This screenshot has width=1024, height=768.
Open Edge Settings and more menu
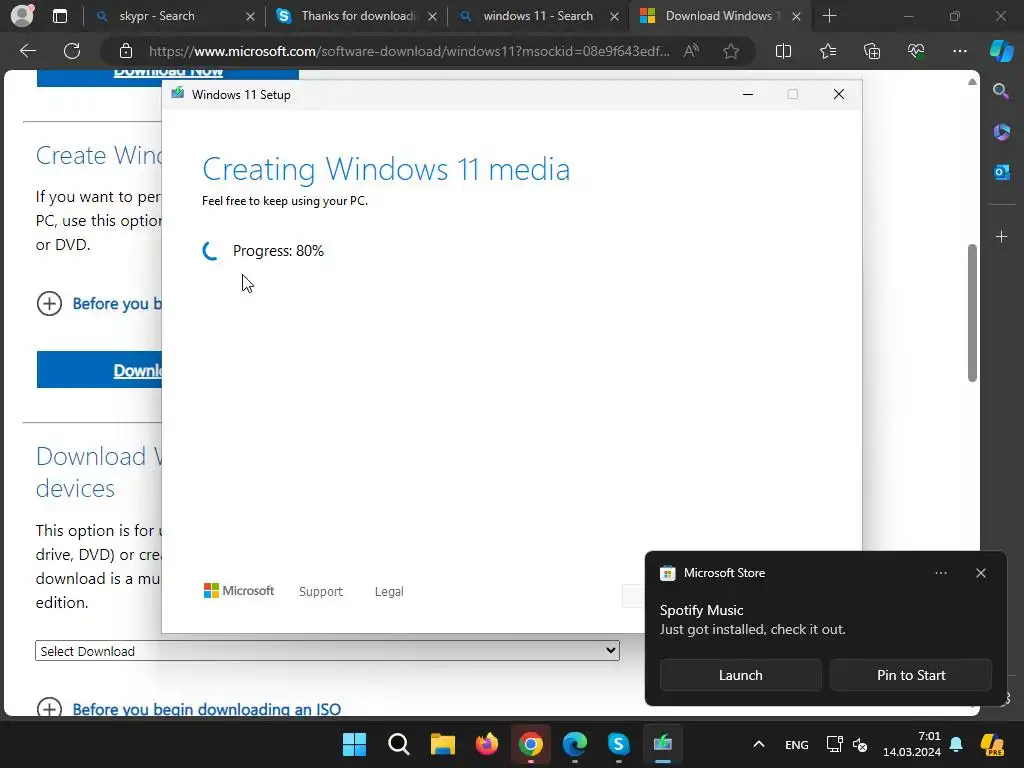tap(959, 51)
